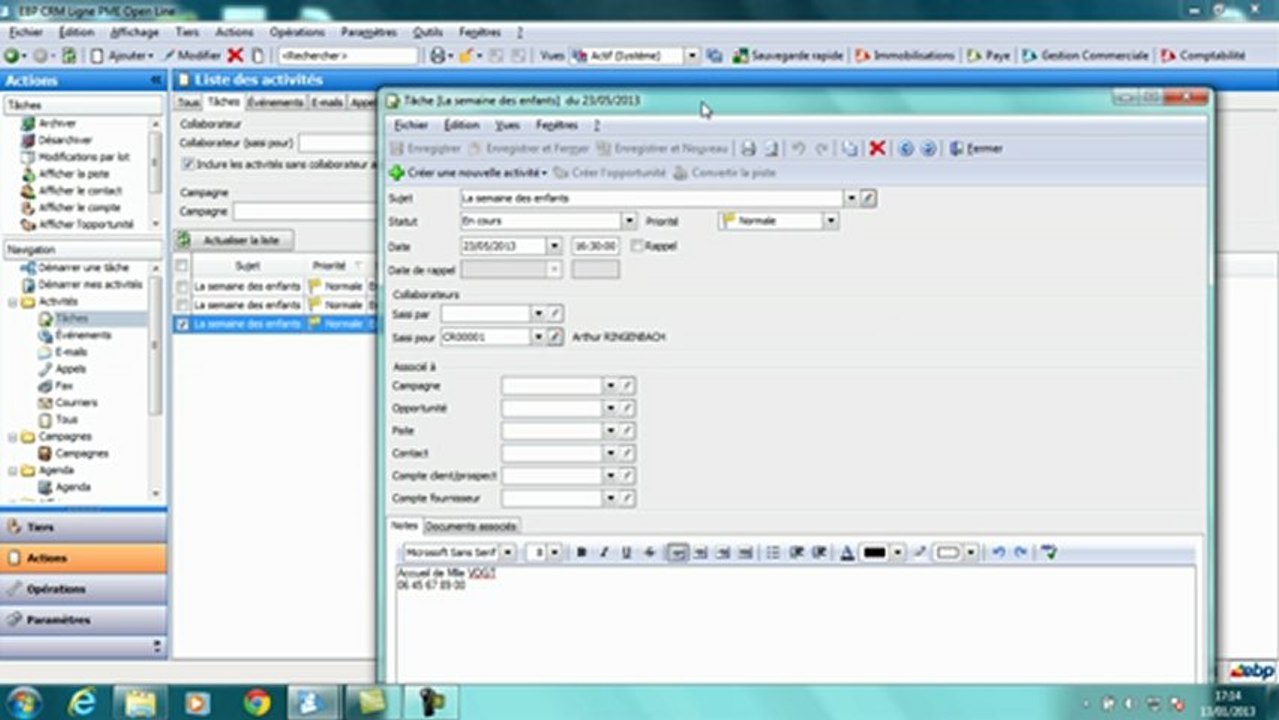Uncheck the selected third La semaine des enfants row

[182, 324]
